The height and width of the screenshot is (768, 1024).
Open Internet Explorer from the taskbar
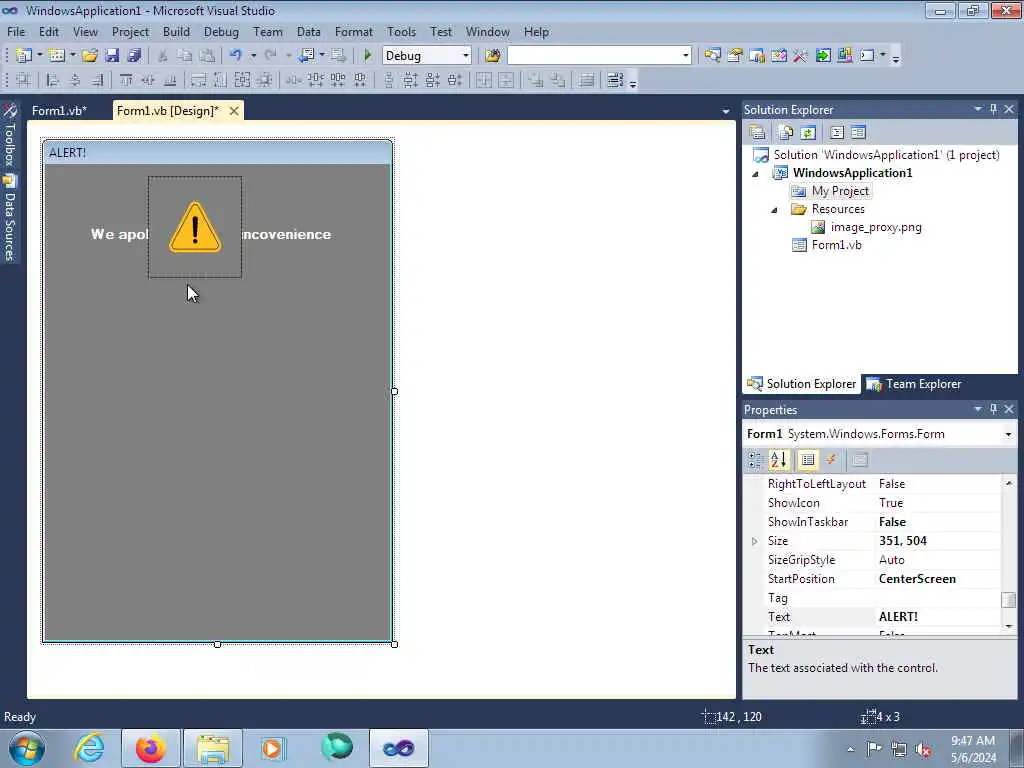pos(89,748)
